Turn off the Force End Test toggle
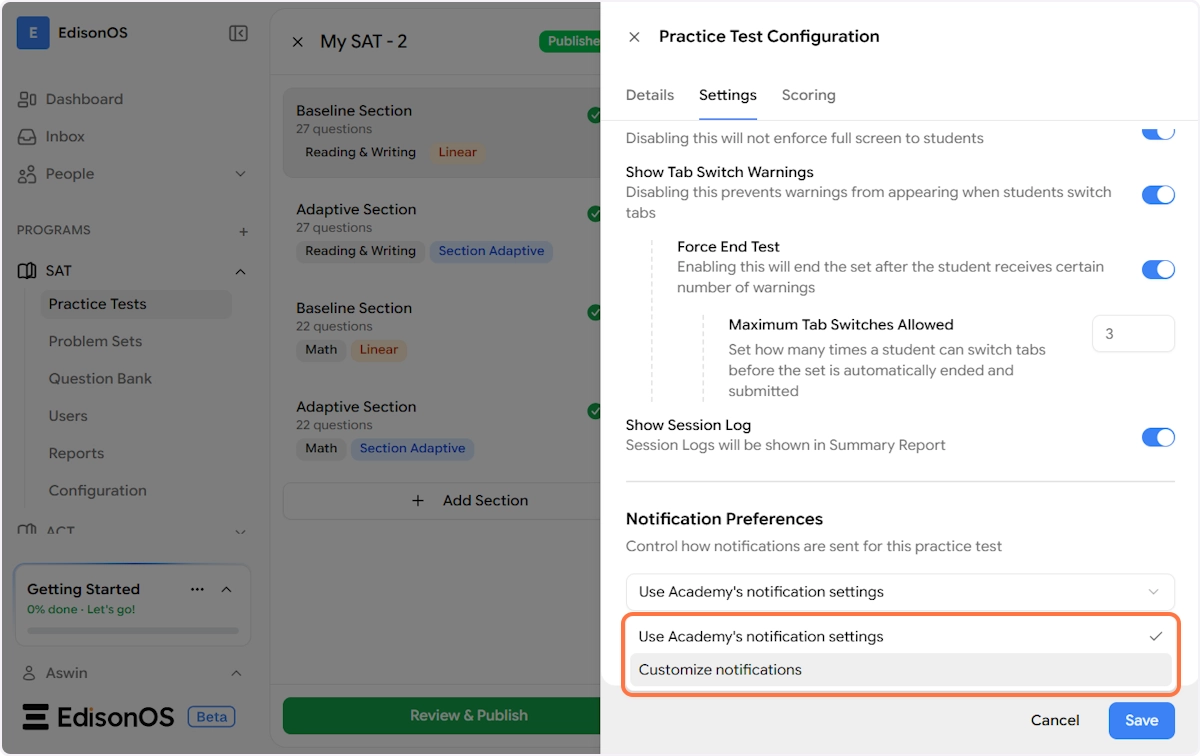 click(x=1158, y=269)
